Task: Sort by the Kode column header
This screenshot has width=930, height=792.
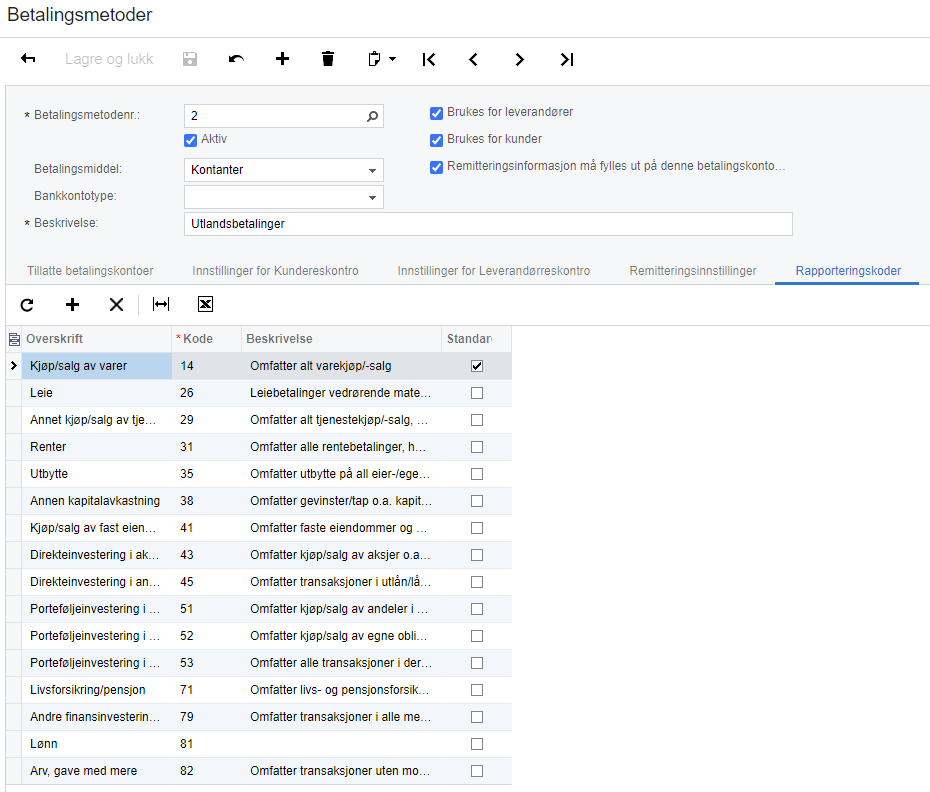Action: click(206, 339)
